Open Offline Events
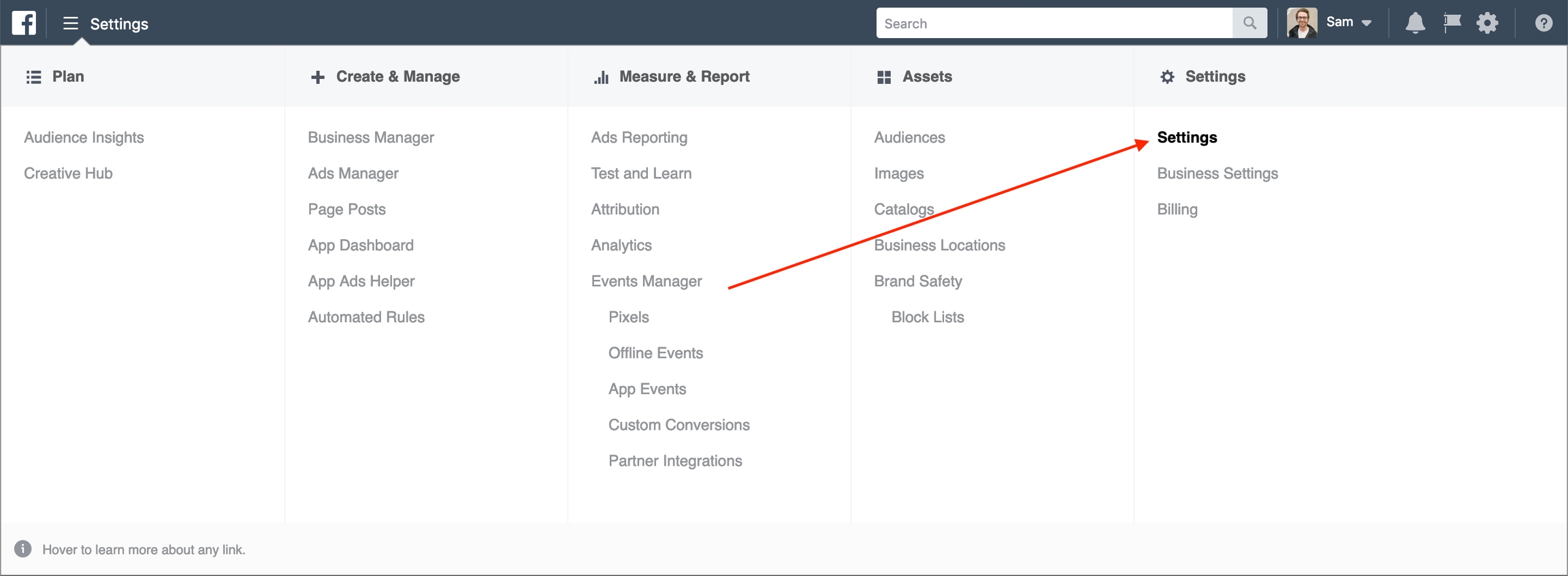The image size is (1568, 576). click(x=655, y=353)
